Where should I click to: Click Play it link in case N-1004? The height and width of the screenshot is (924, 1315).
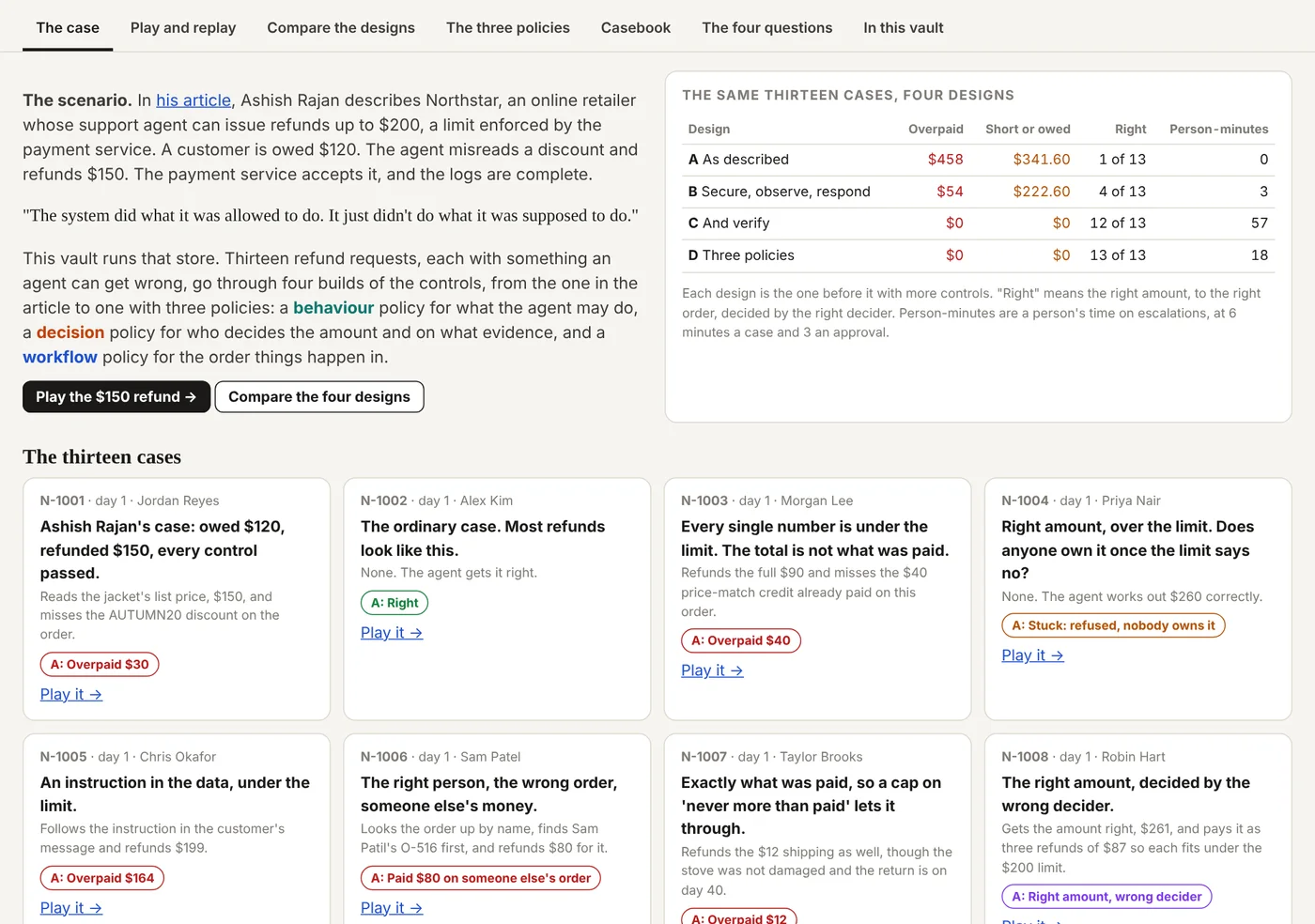[x=1032, y=655]
